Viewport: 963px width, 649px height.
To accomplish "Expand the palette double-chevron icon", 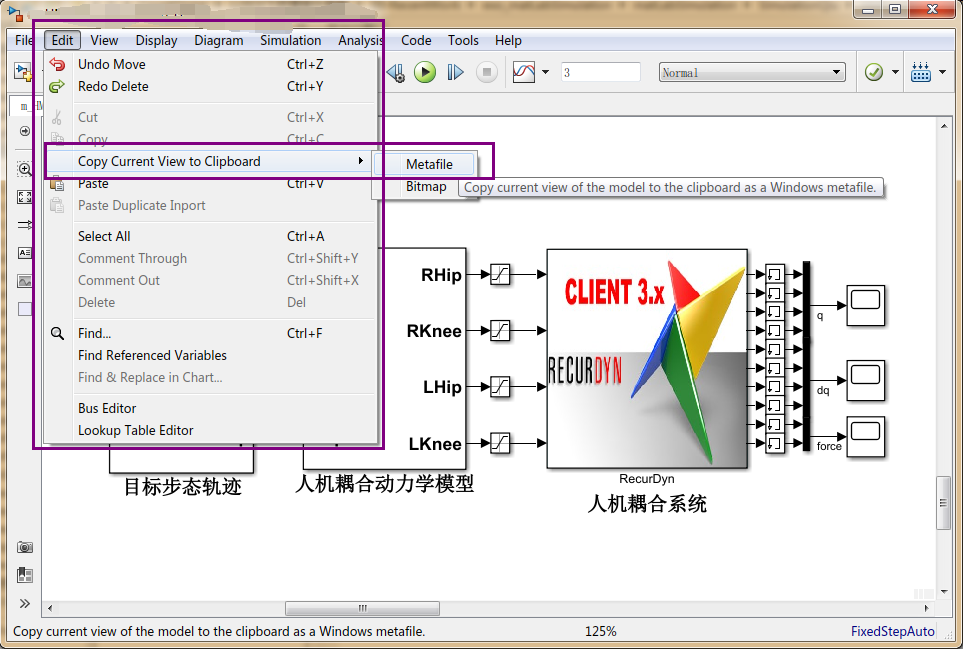I will [x=25, y=604].
